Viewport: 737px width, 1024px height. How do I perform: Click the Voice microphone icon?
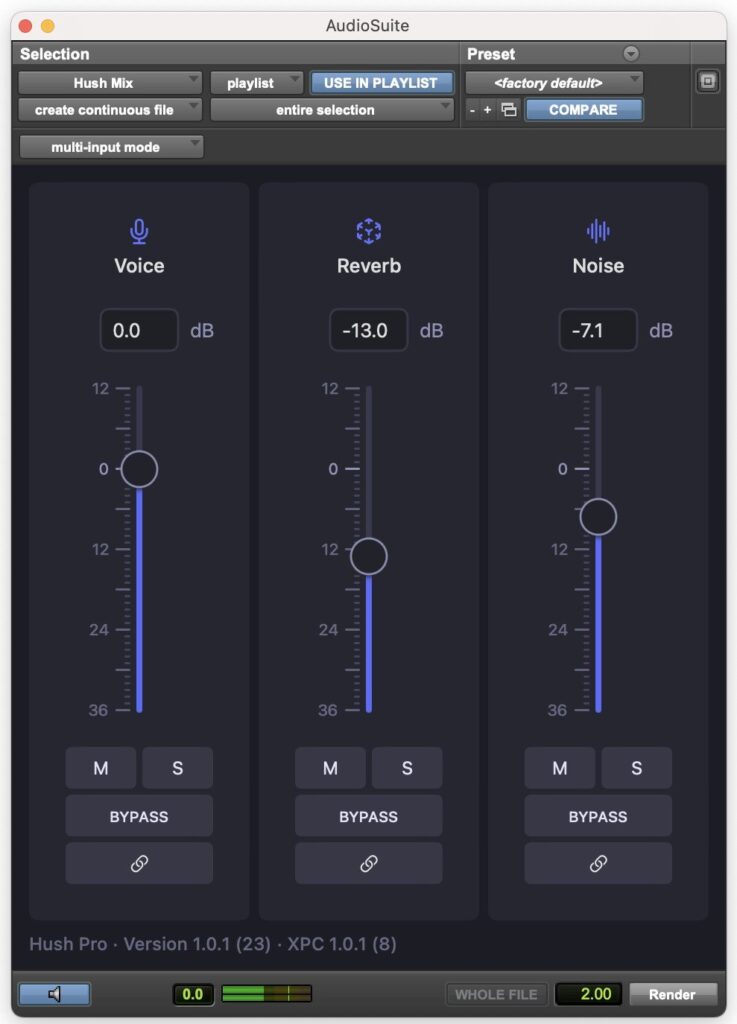click(x=139, y=231)
